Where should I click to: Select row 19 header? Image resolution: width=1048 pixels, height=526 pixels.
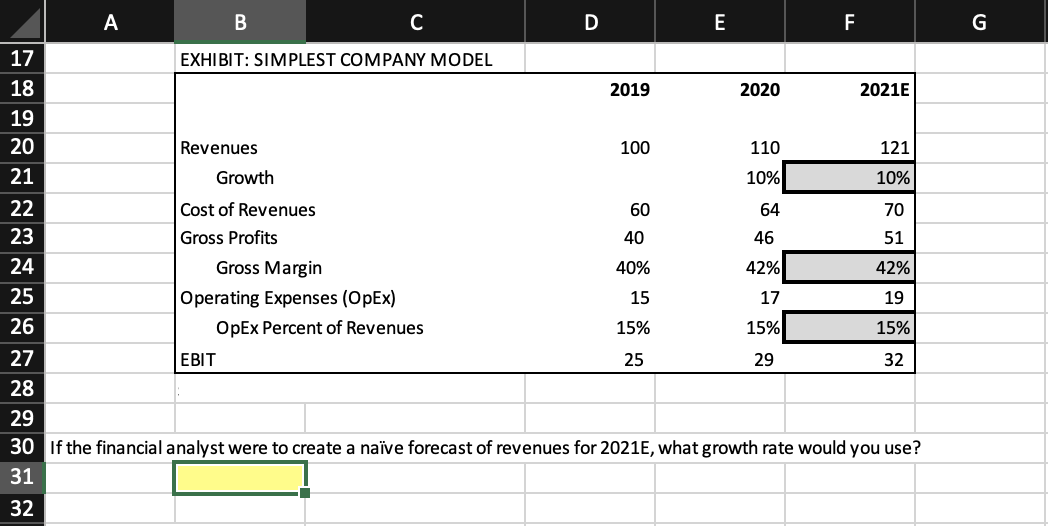pos(22,118)
